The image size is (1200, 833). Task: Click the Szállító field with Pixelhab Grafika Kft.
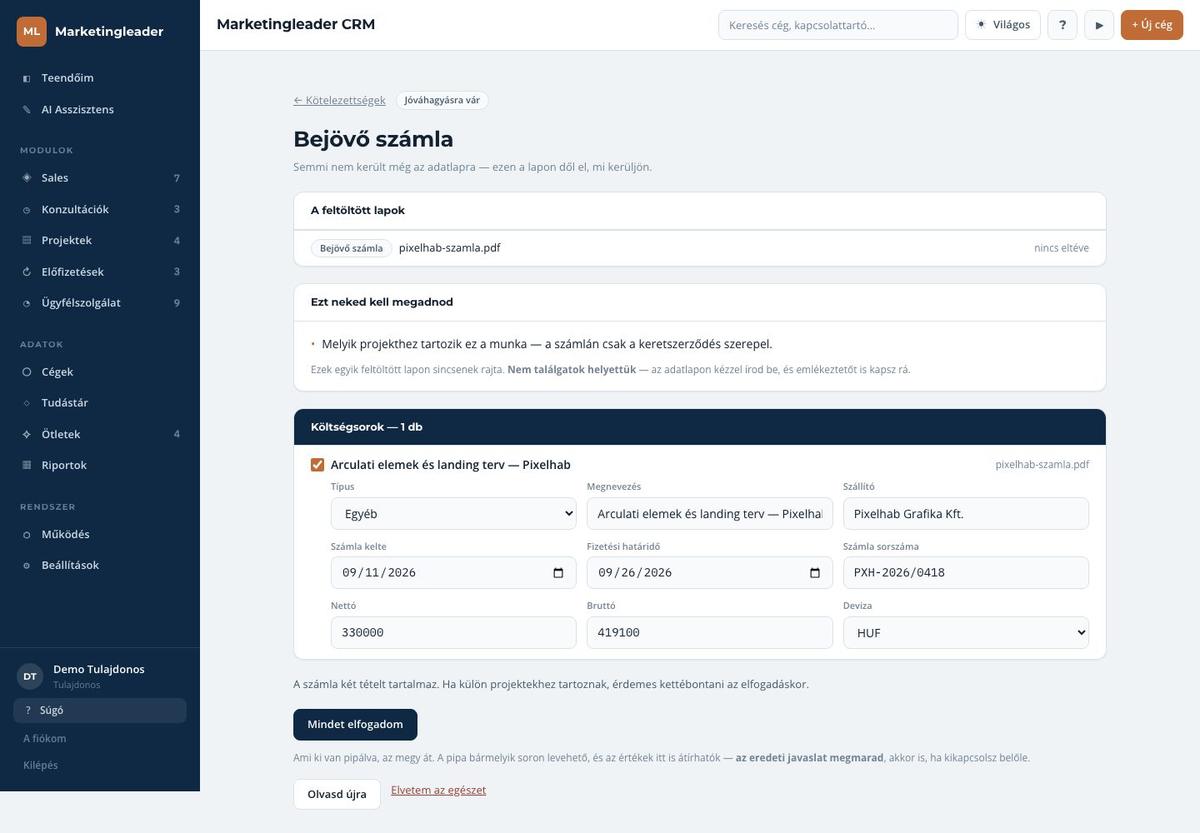pyautogui.click(x=966, y=514)
